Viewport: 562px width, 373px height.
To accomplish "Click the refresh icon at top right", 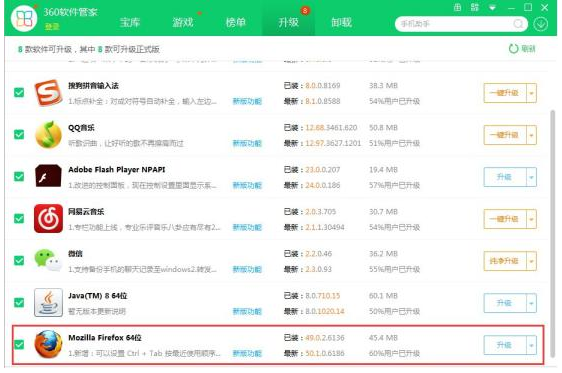I will pos(513,49).
